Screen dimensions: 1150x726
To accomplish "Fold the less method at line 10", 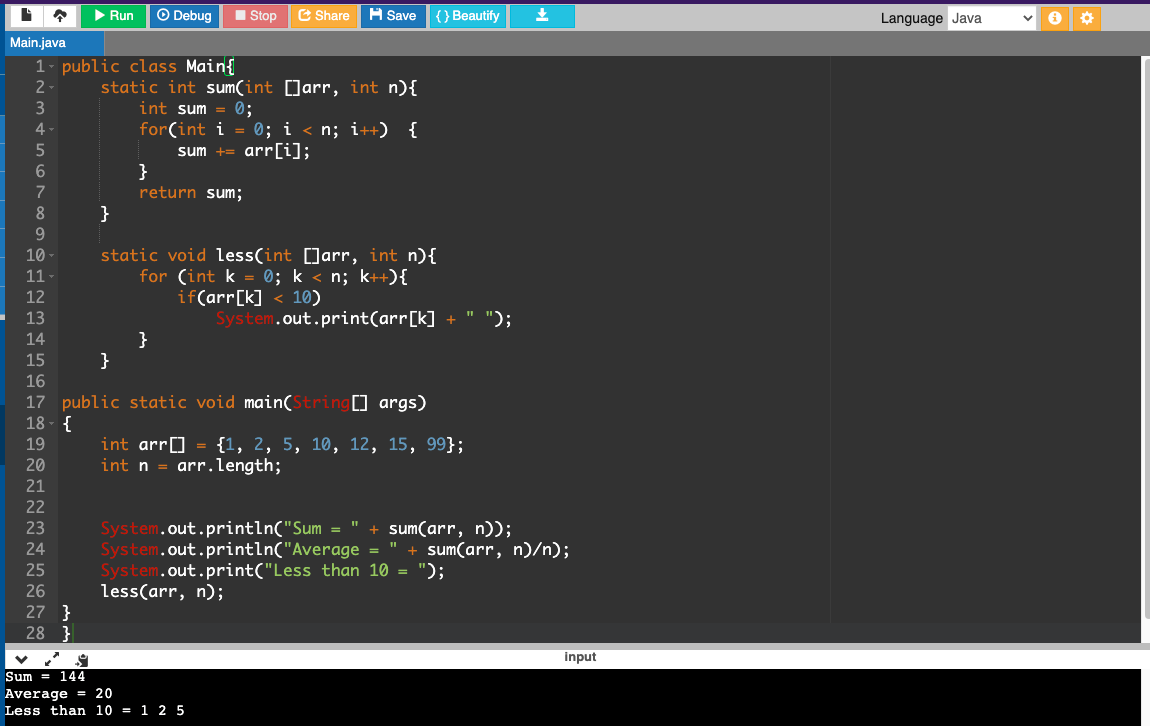I will 49,255.
